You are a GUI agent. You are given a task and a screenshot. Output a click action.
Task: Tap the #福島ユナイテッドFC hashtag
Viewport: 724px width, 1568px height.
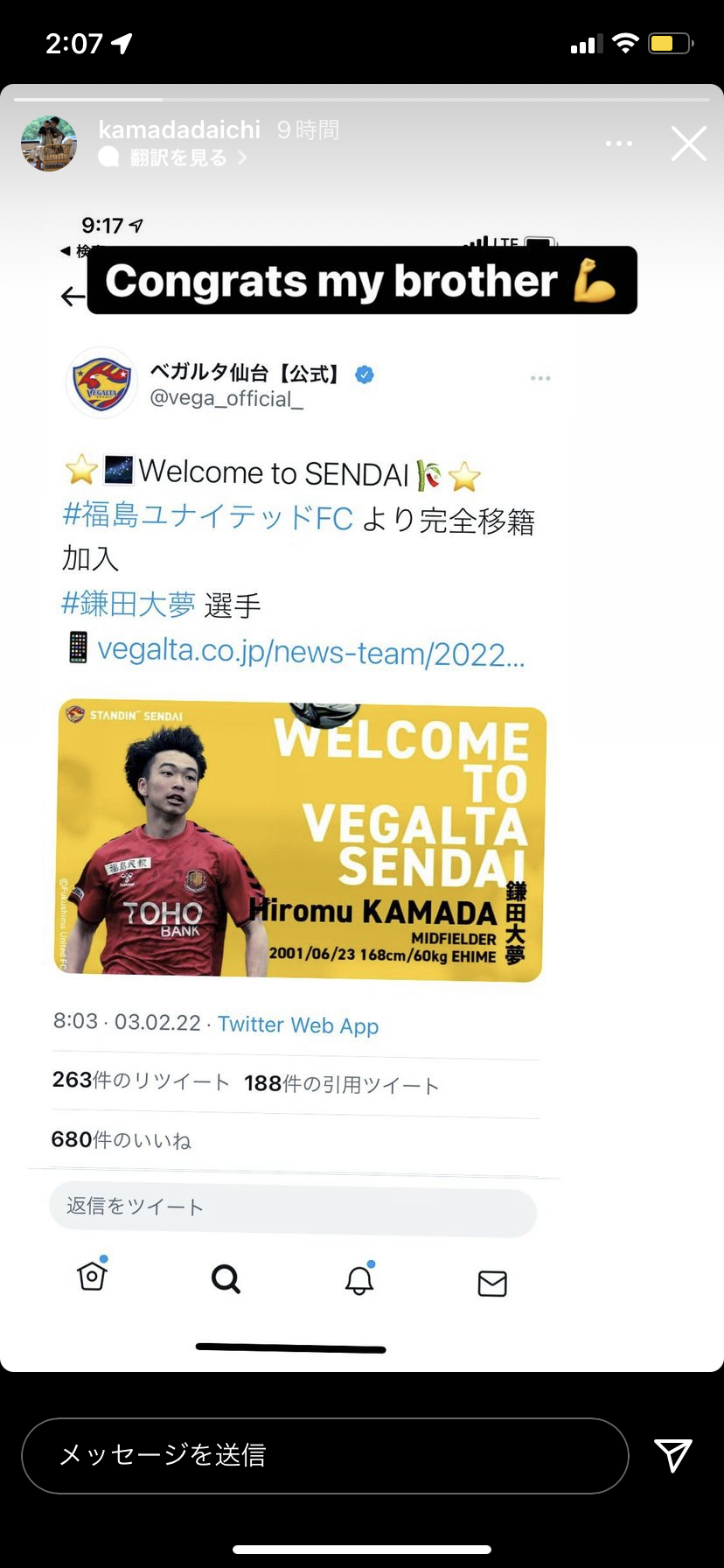(208, 516)
